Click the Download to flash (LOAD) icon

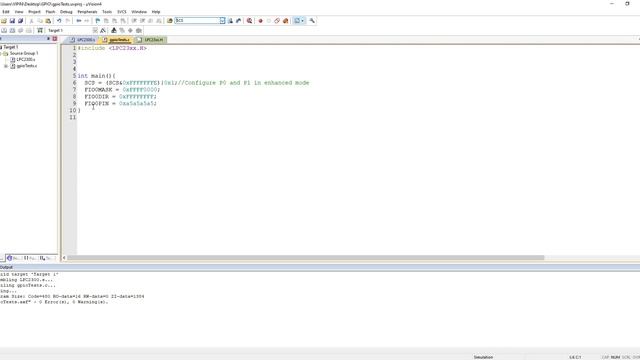click(40, 31)
